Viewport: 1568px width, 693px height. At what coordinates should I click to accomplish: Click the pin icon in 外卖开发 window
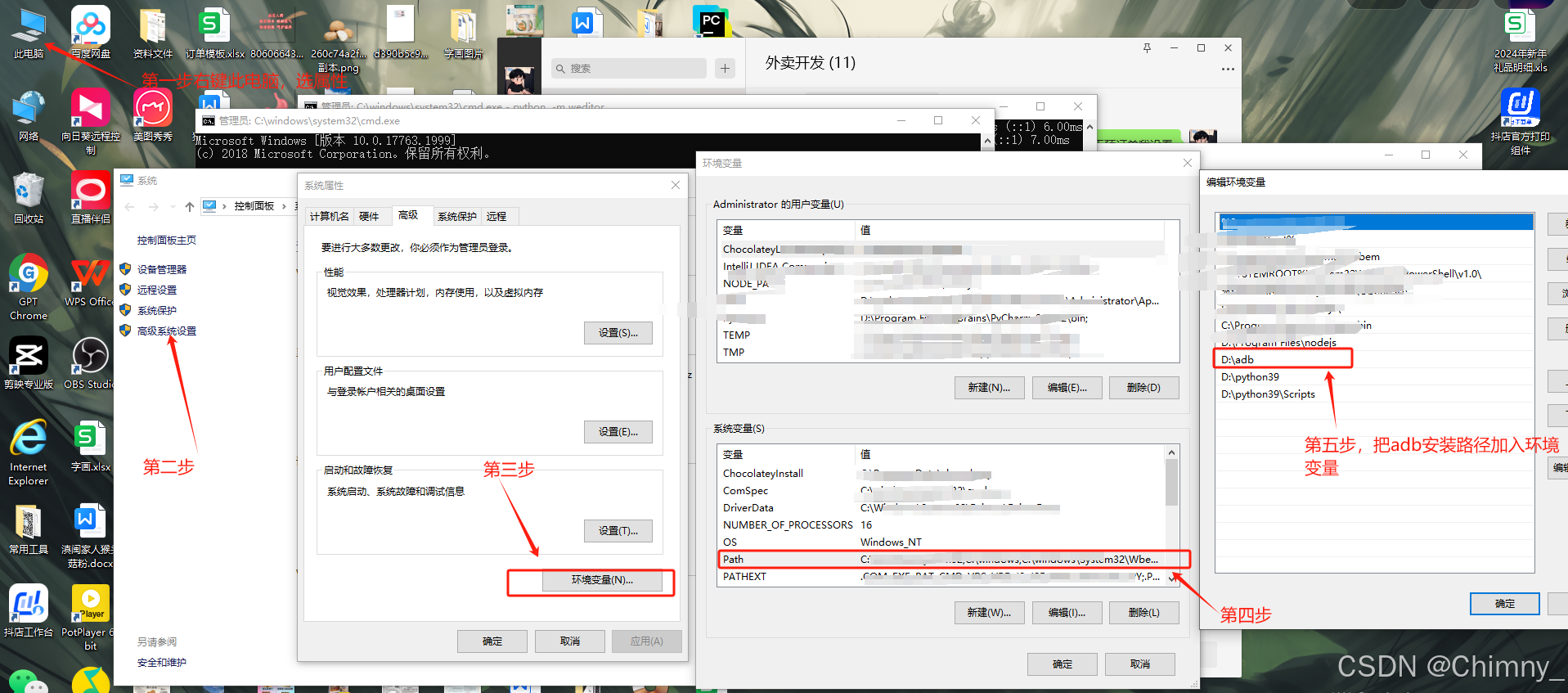pyautogui.click(x=1147, y=48)
